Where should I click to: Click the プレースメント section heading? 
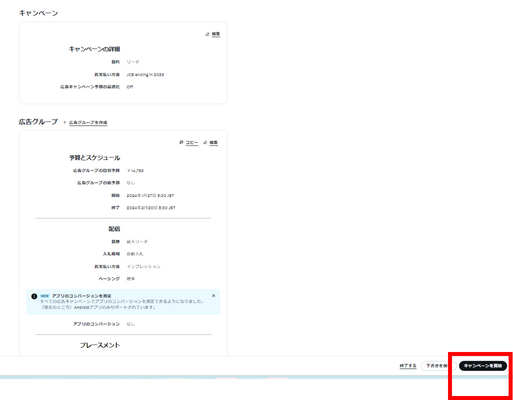coord(100,345)
